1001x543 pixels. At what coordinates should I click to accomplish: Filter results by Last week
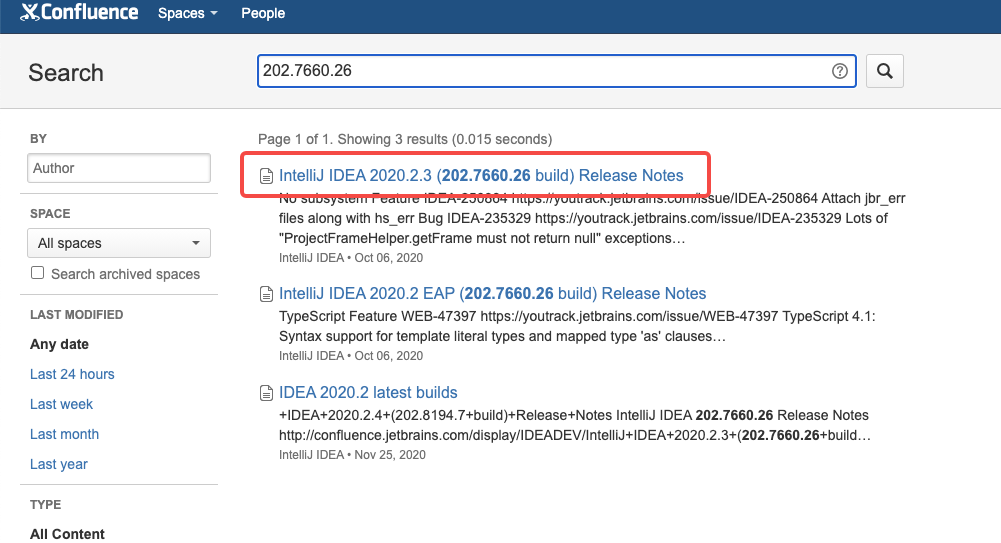tap(61, 405)
